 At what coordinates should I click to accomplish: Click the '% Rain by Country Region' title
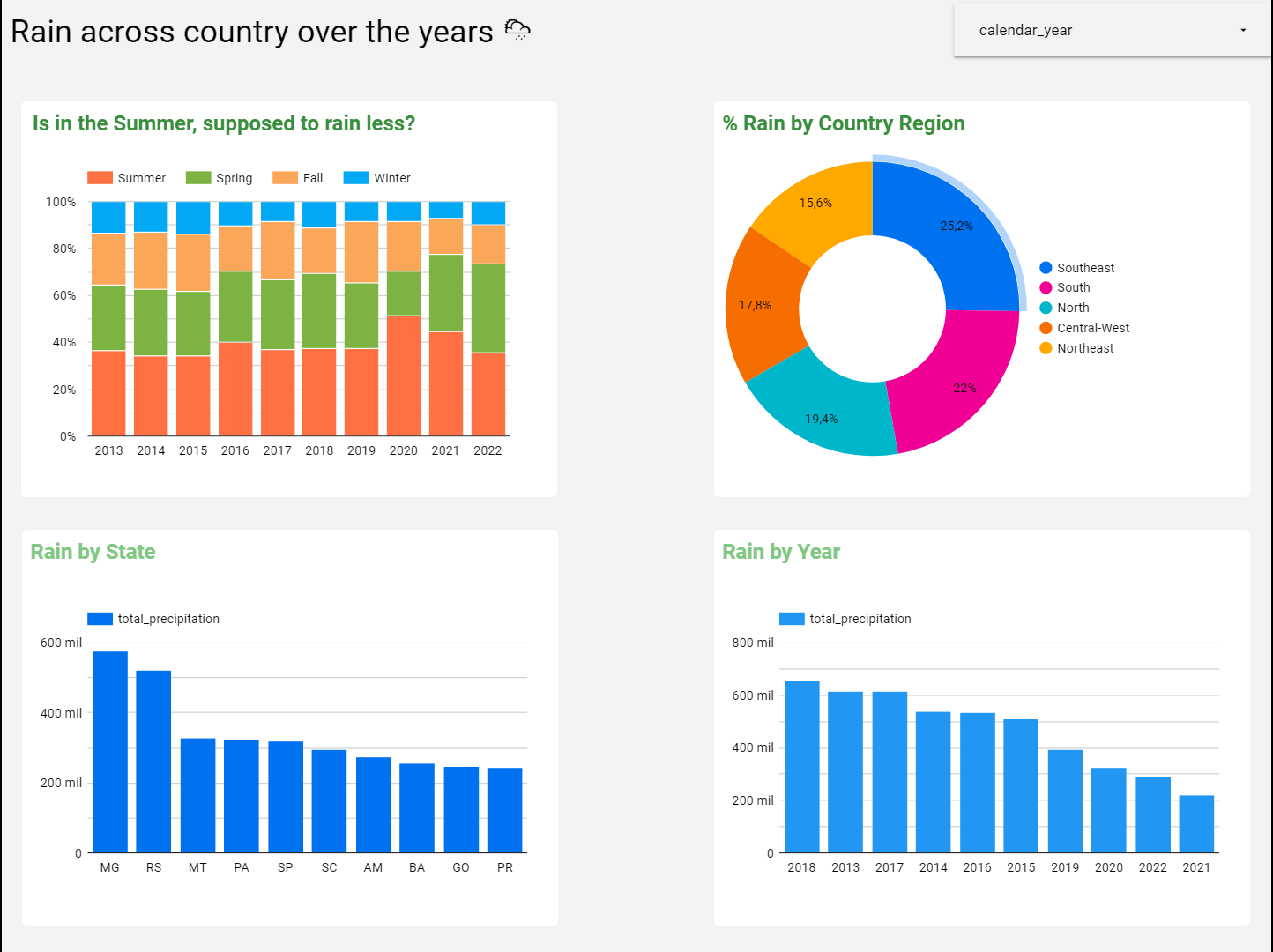click(844, 123)
